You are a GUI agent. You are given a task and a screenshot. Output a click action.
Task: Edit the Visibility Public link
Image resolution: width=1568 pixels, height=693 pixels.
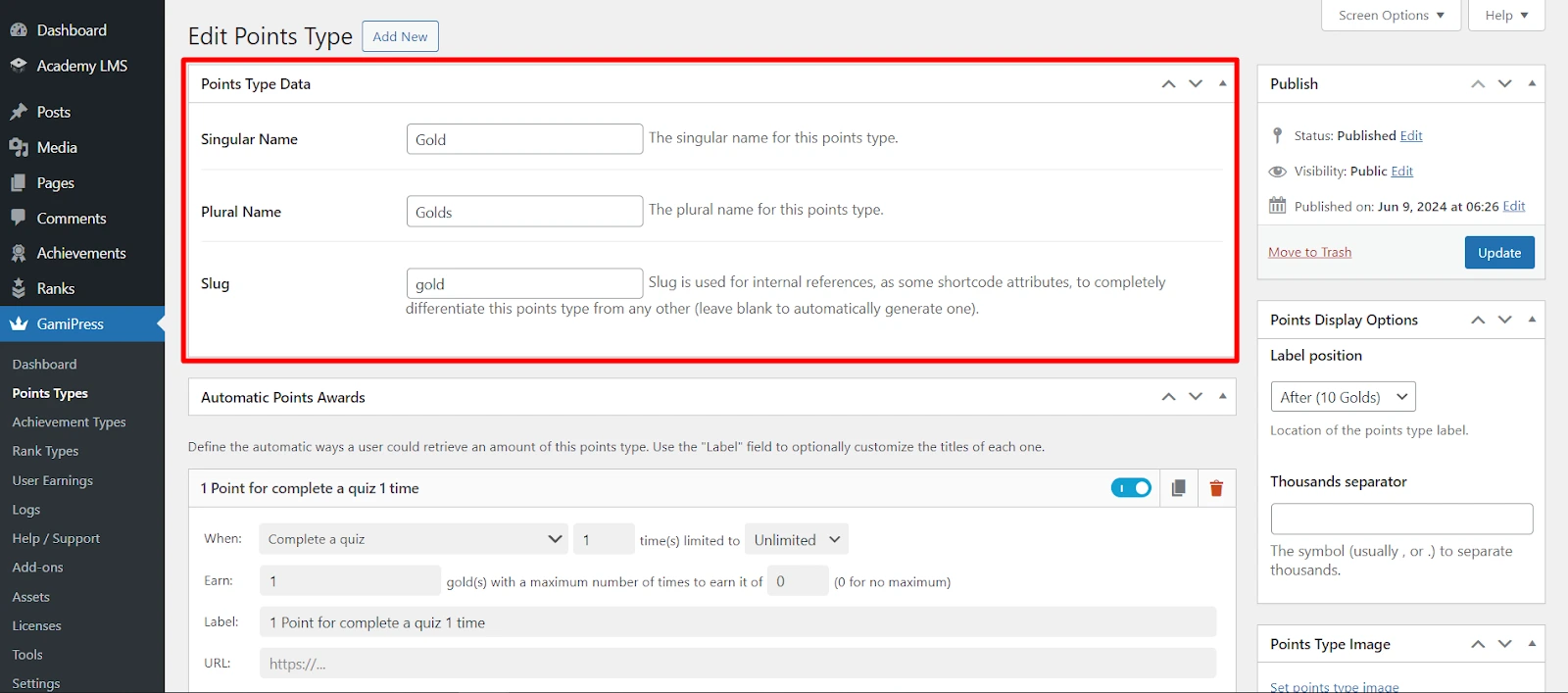click(x=1402, y=172)
